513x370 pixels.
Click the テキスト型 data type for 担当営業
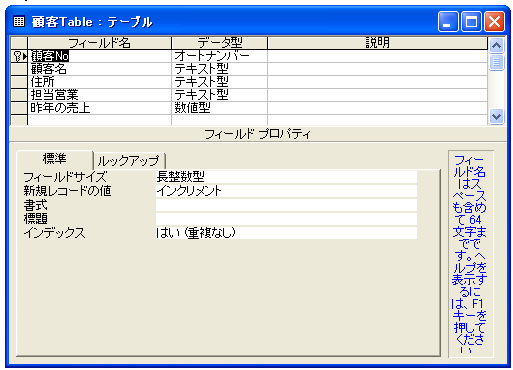(x=219, y=95)
